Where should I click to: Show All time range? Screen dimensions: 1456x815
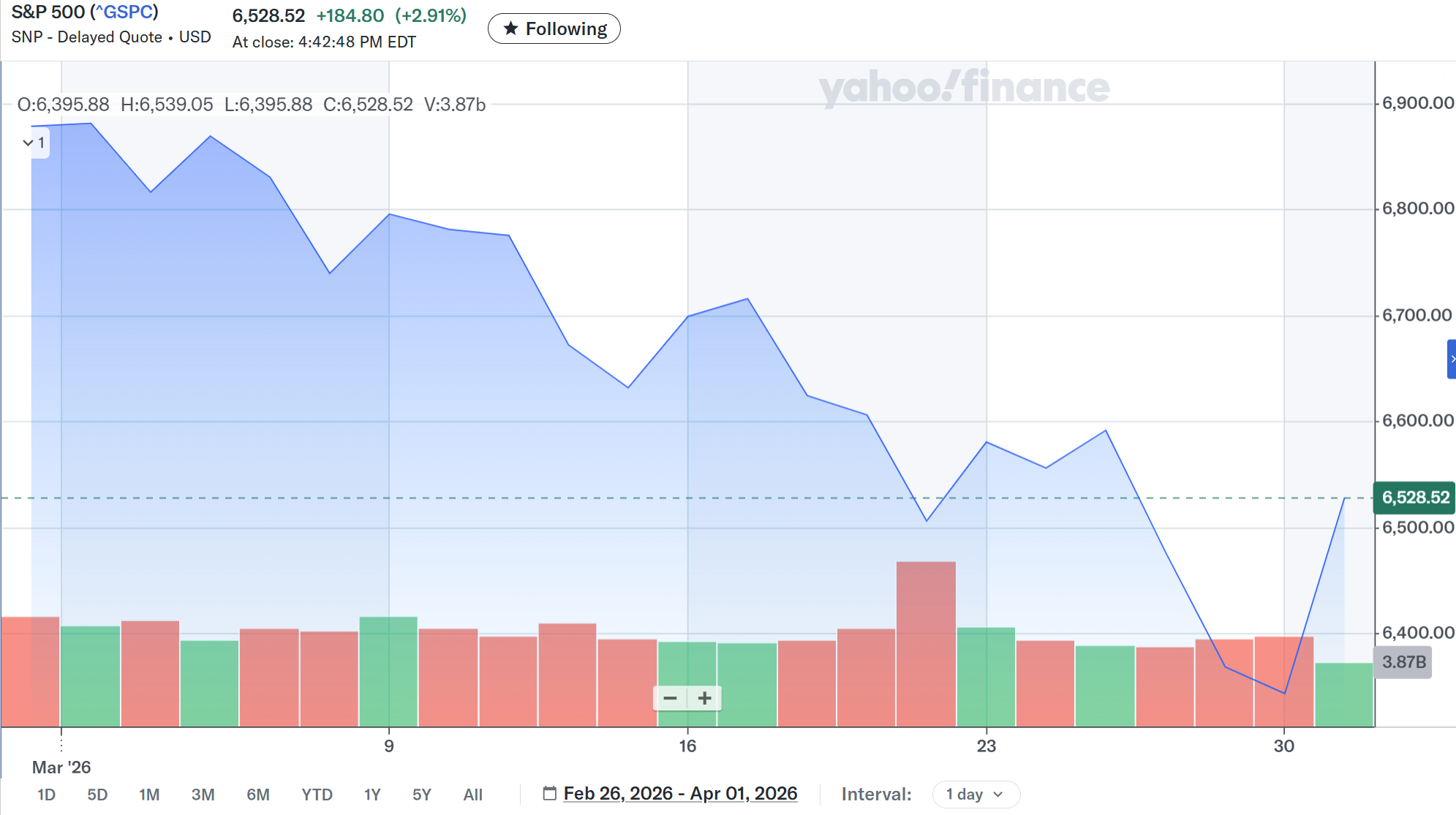472,795
